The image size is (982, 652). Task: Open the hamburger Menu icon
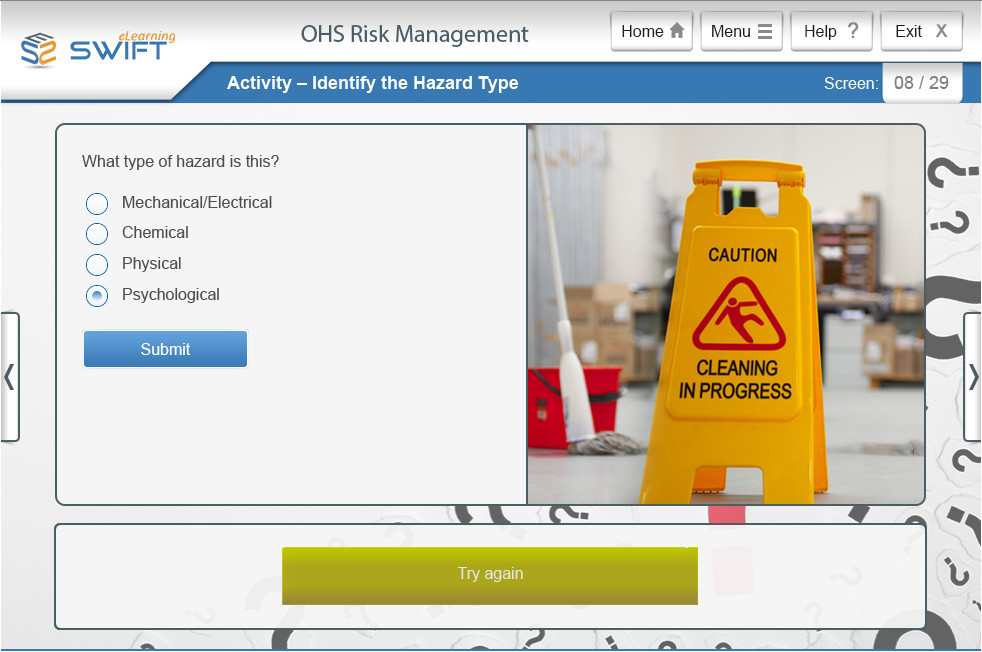(767, 31)
